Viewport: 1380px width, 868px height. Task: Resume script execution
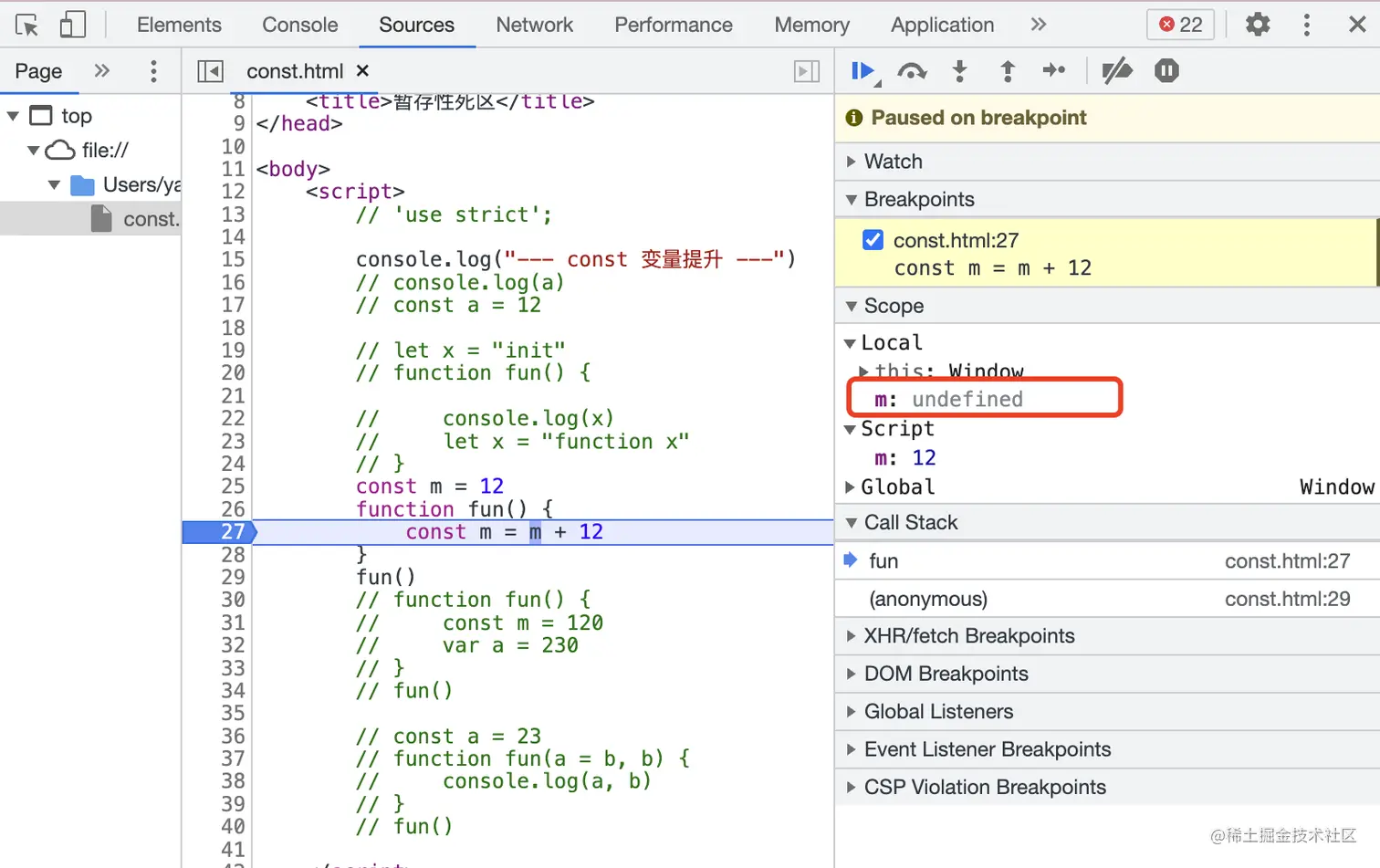863,70
